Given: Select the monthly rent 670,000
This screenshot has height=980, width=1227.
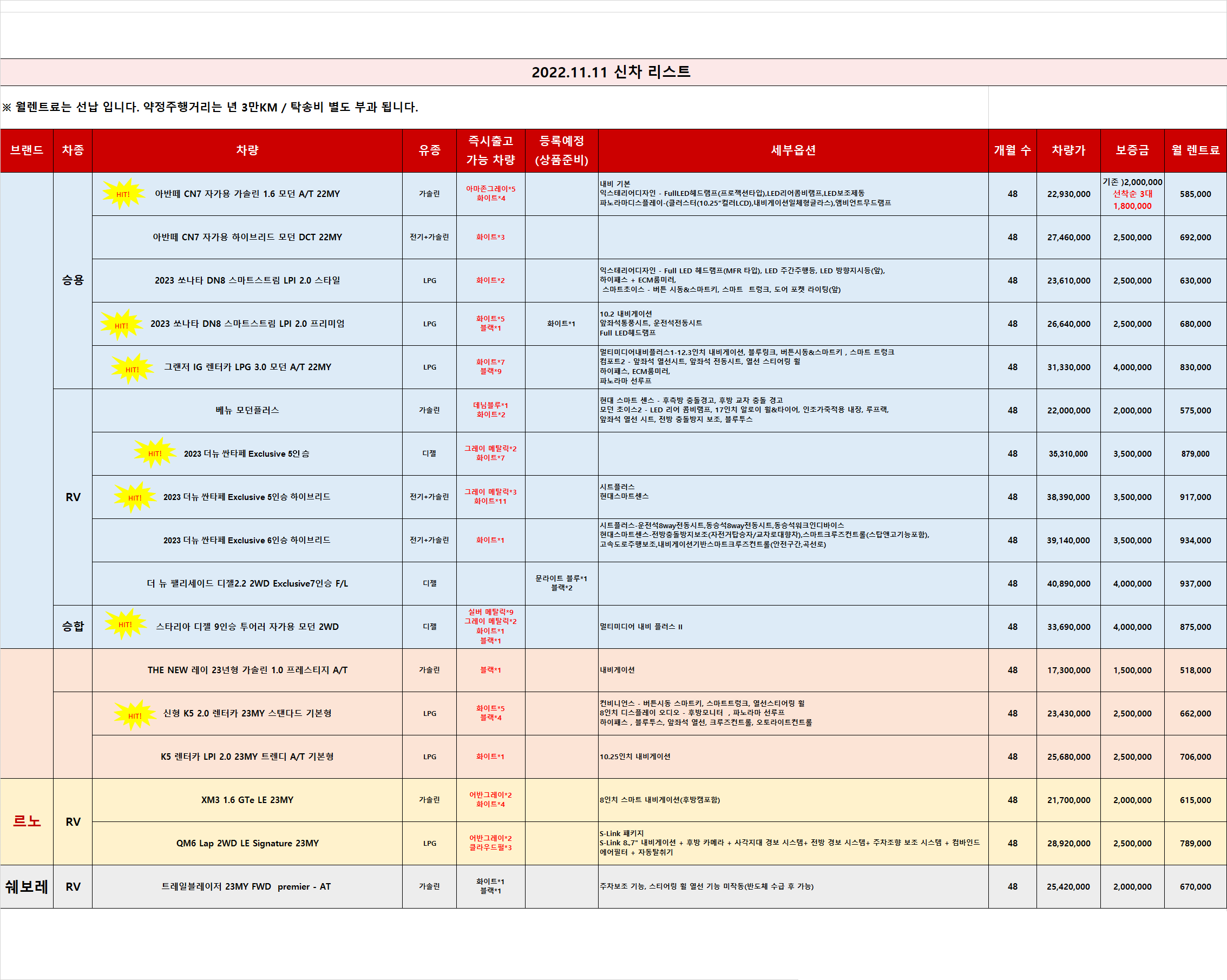Looking at the screenshot, I should click(1196, 887).
